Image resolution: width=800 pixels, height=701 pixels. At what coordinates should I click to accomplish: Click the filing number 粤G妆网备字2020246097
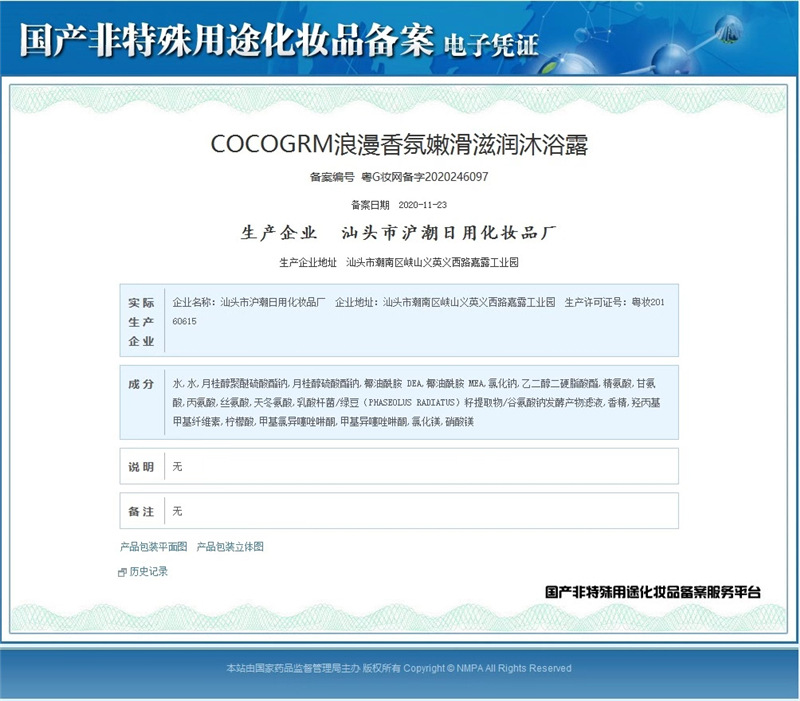click(x=424, y=177)
